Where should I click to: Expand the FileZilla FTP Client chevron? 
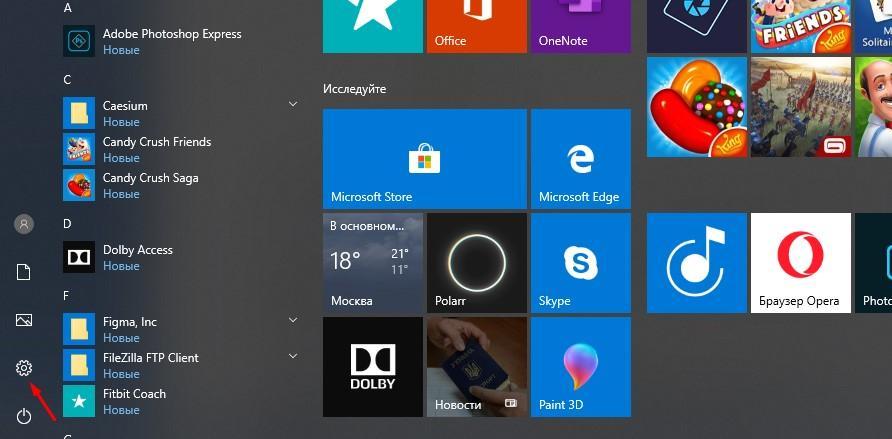(293, 356)
